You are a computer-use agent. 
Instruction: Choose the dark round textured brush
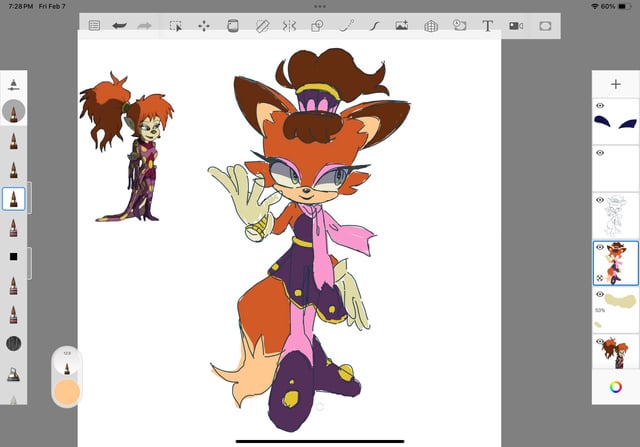pos(13,343)
